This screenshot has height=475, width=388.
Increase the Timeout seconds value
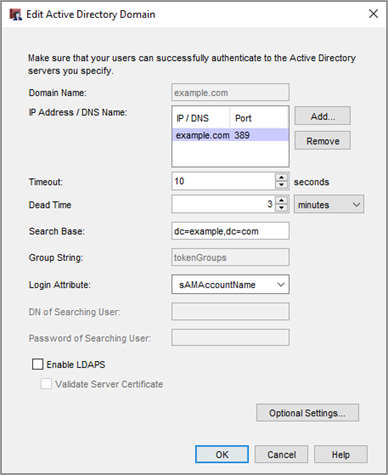click(x=282, y=177)
